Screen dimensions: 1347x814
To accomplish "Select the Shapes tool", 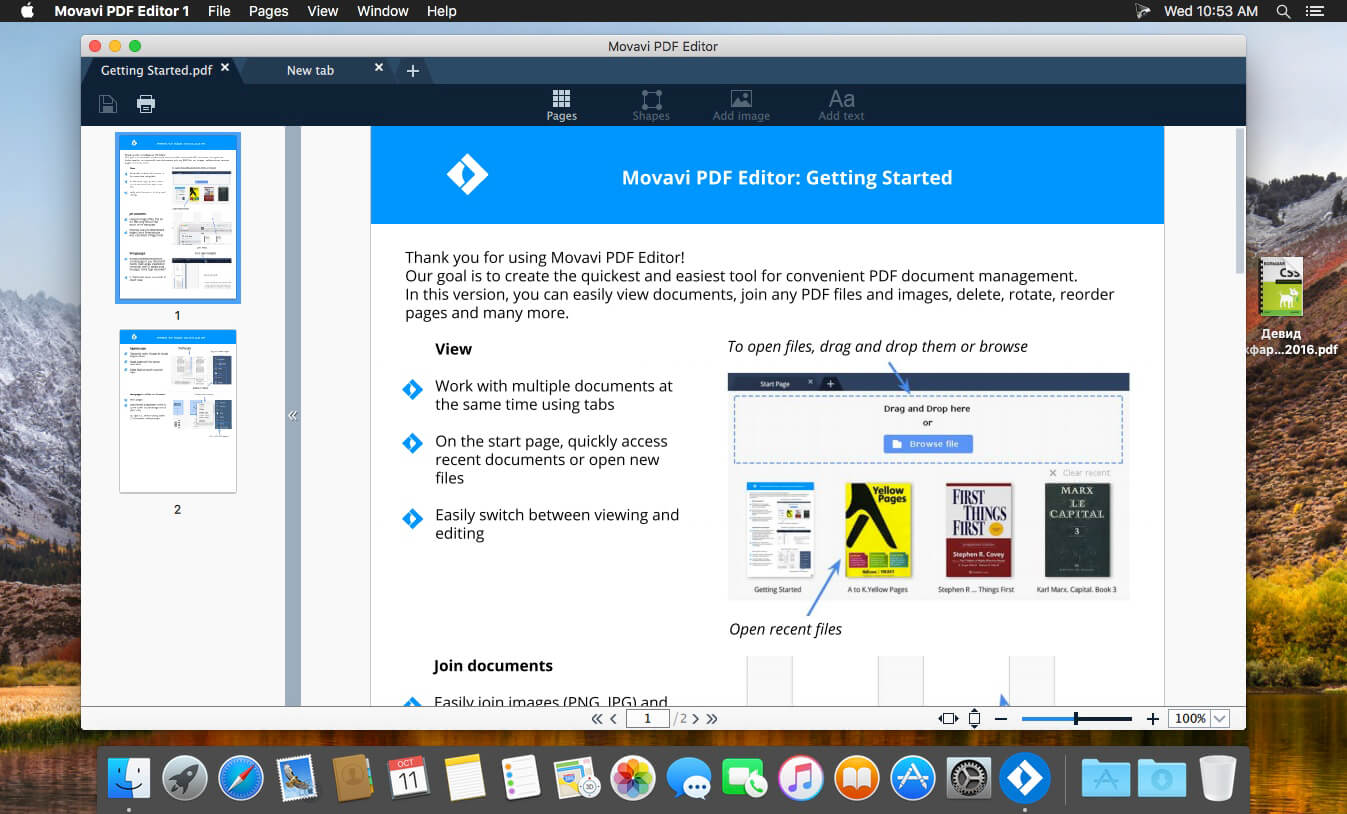I will [651, 104].
